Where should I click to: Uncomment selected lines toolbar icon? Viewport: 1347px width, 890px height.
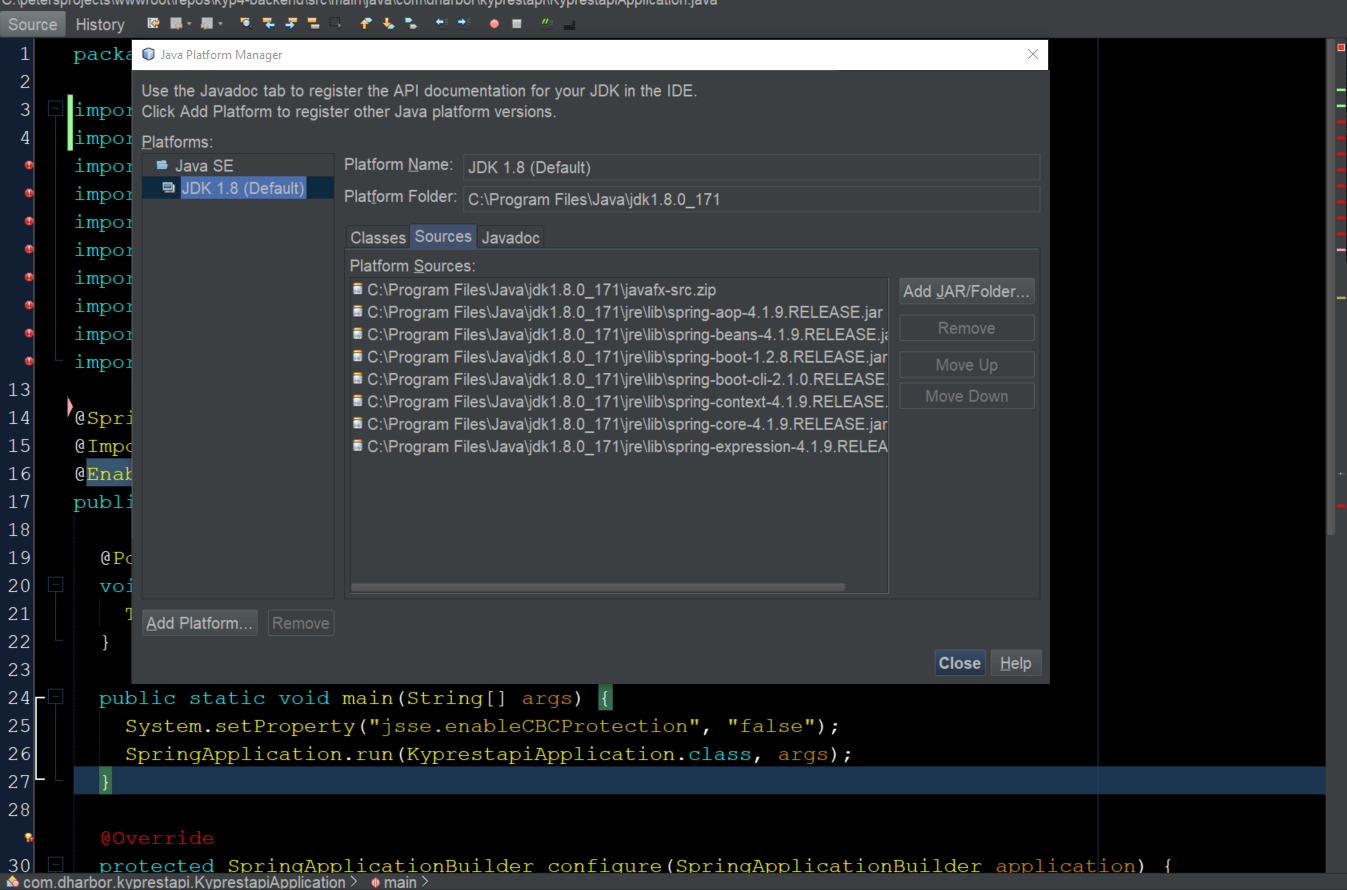tap(567, 23)
